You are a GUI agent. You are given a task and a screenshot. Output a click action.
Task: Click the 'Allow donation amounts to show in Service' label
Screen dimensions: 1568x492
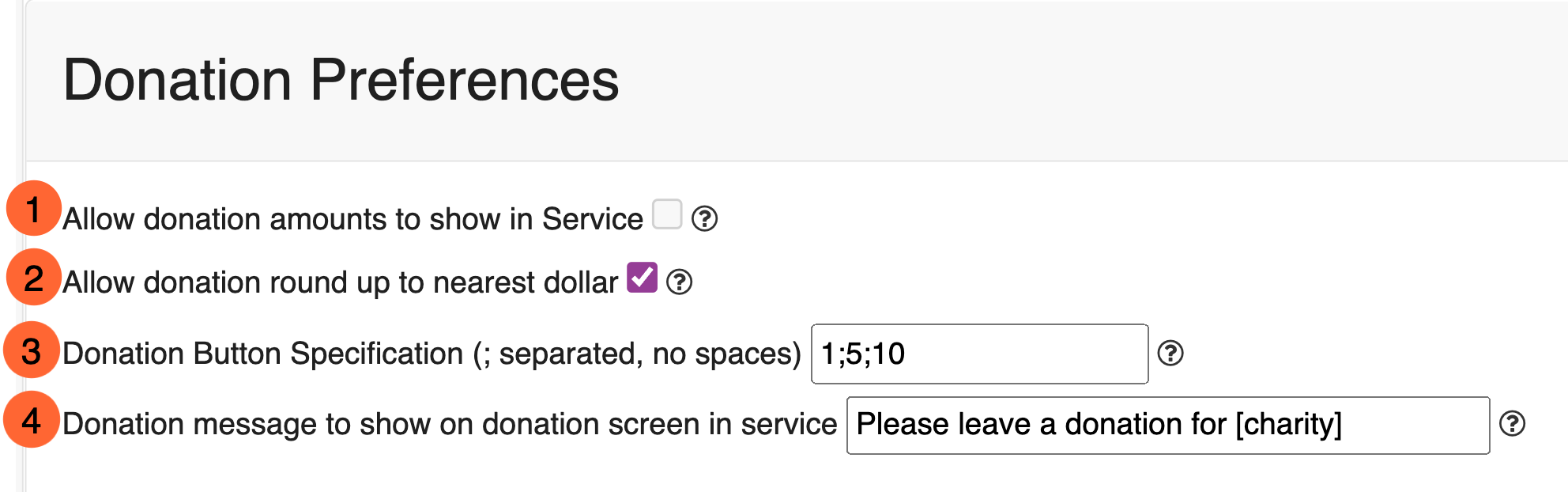pos(352,219)
